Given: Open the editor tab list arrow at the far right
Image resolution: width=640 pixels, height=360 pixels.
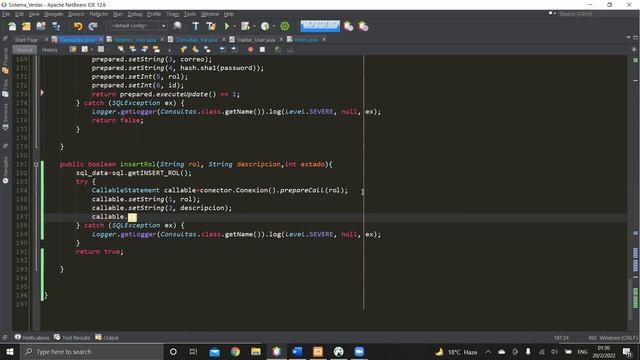Looking at the screenshot, I should [x=628, y=38].
